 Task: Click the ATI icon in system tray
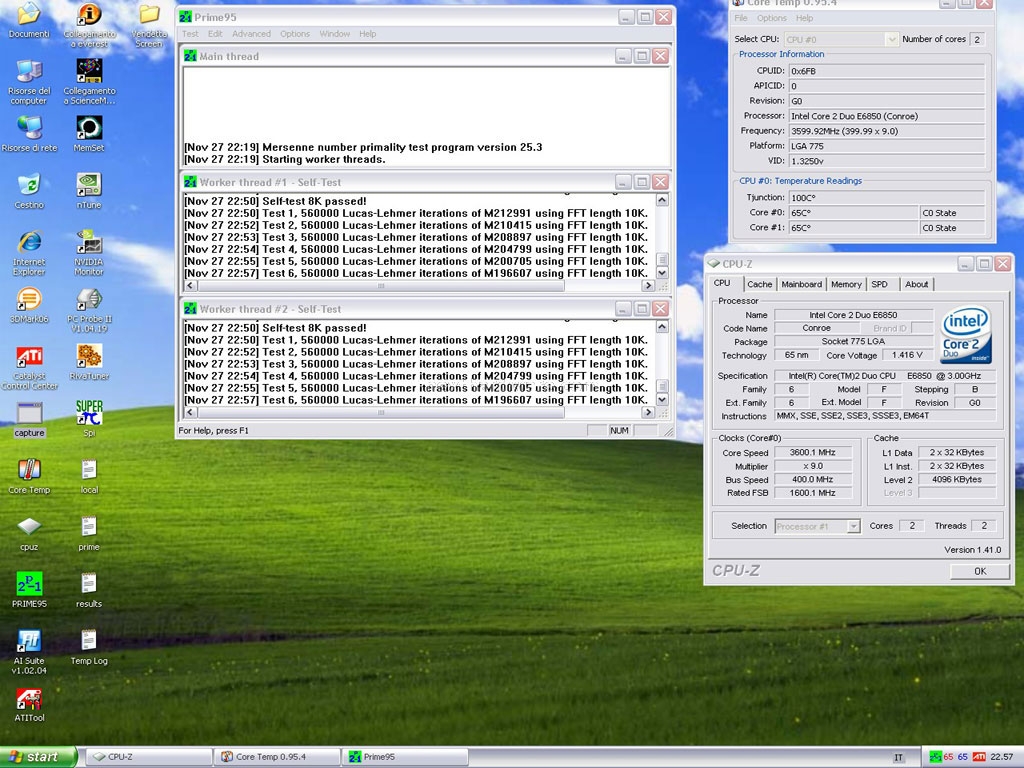[979, 757]
